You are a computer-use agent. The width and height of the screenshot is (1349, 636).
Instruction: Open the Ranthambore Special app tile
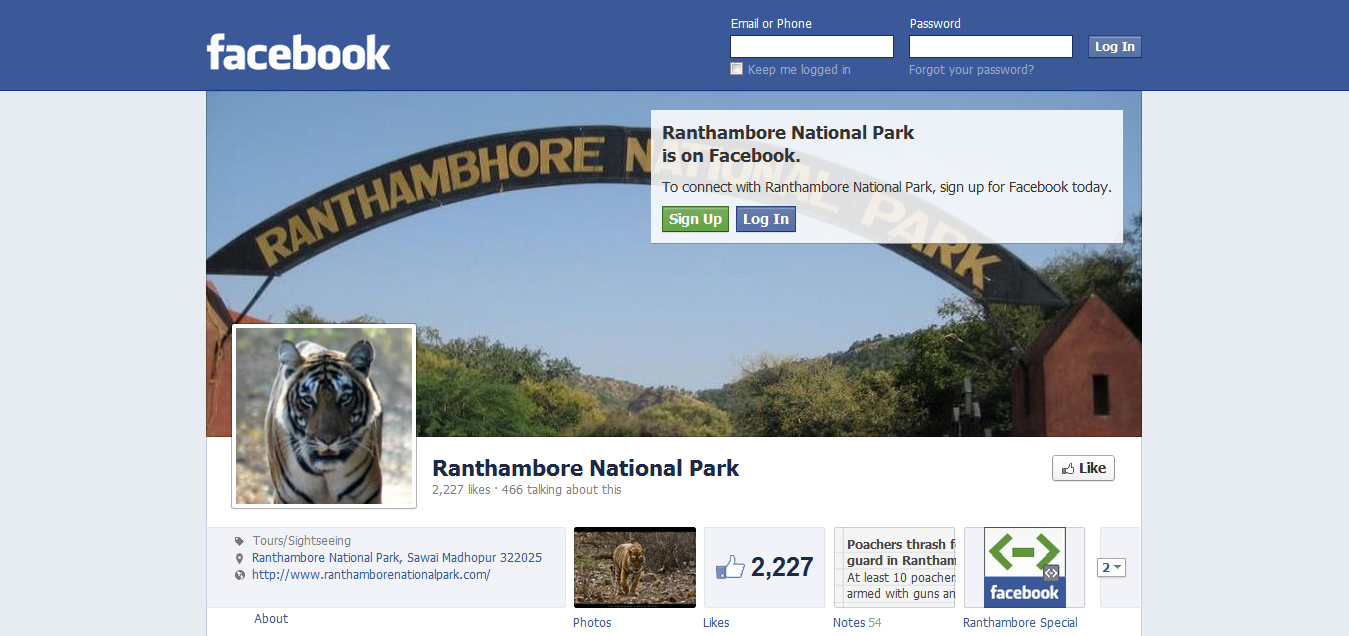point(1025,567)
